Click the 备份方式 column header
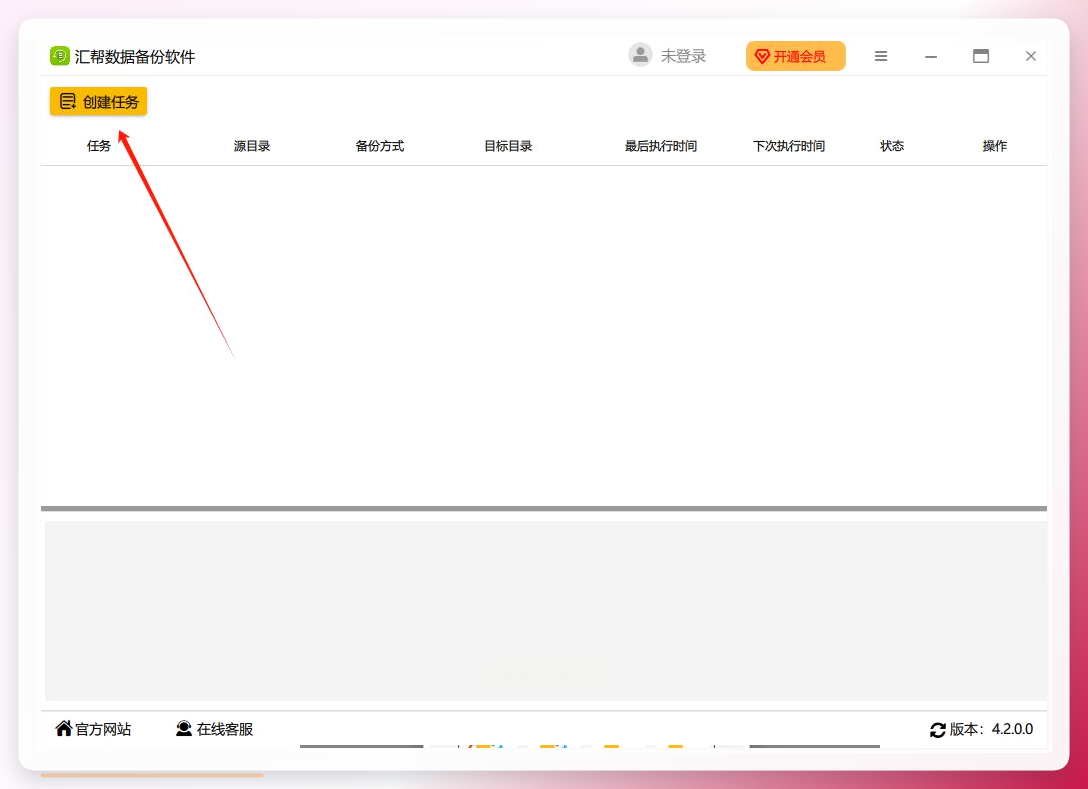This screenshot has height=789, width=1088. (x=380, y=146)
